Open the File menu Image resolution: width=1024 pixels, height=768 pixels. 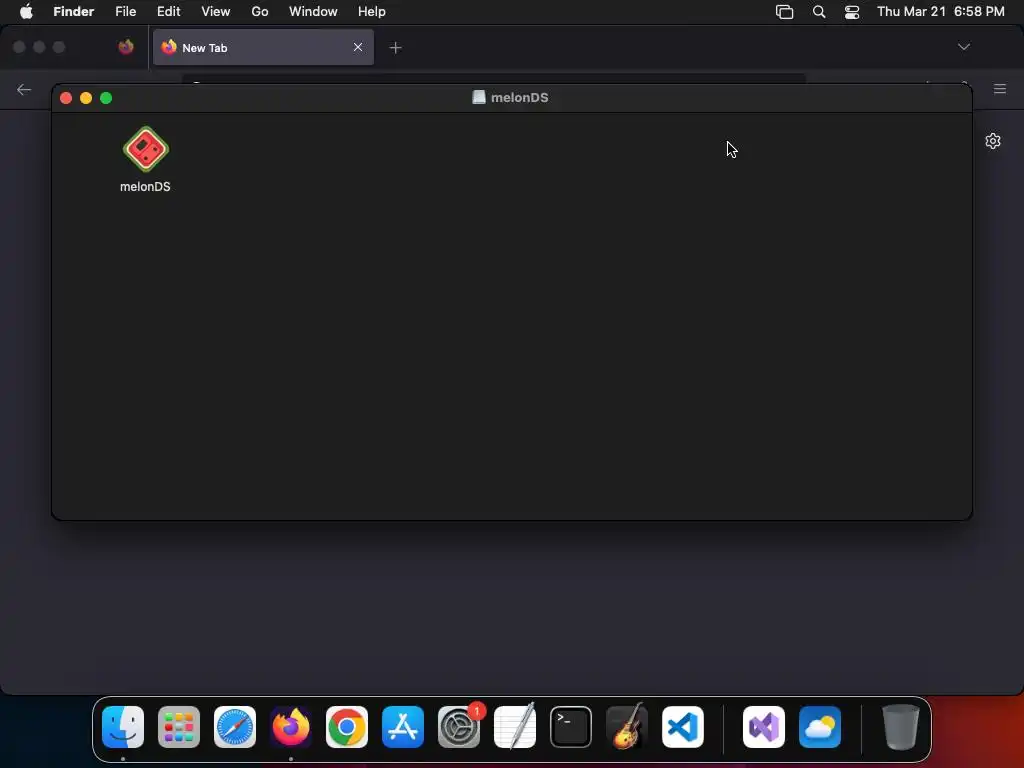click(125, 11)
